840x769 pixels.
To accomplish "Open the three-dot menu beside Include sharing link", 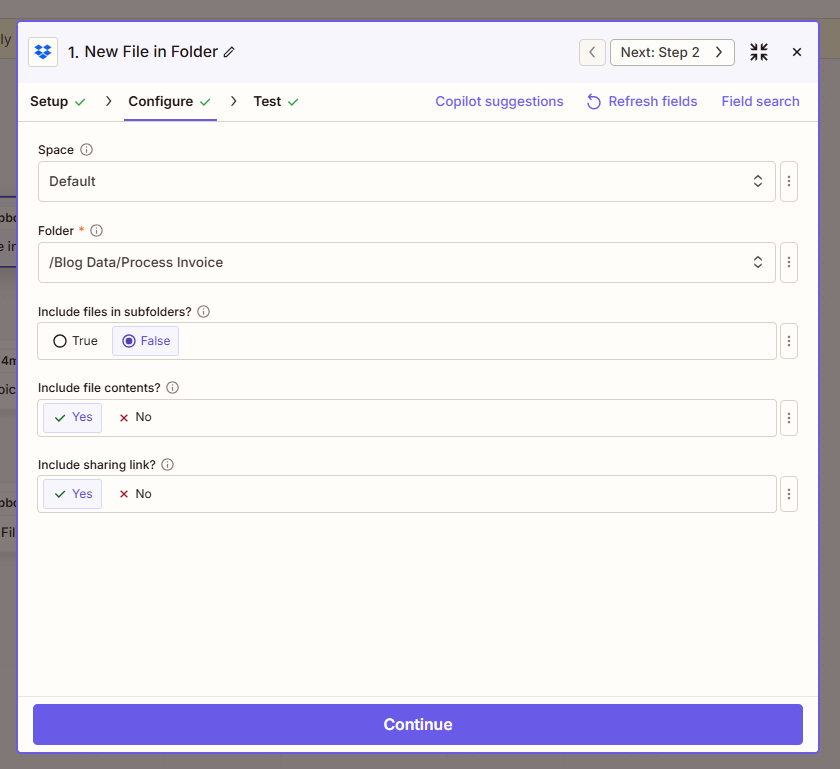I will pos(789,493).
